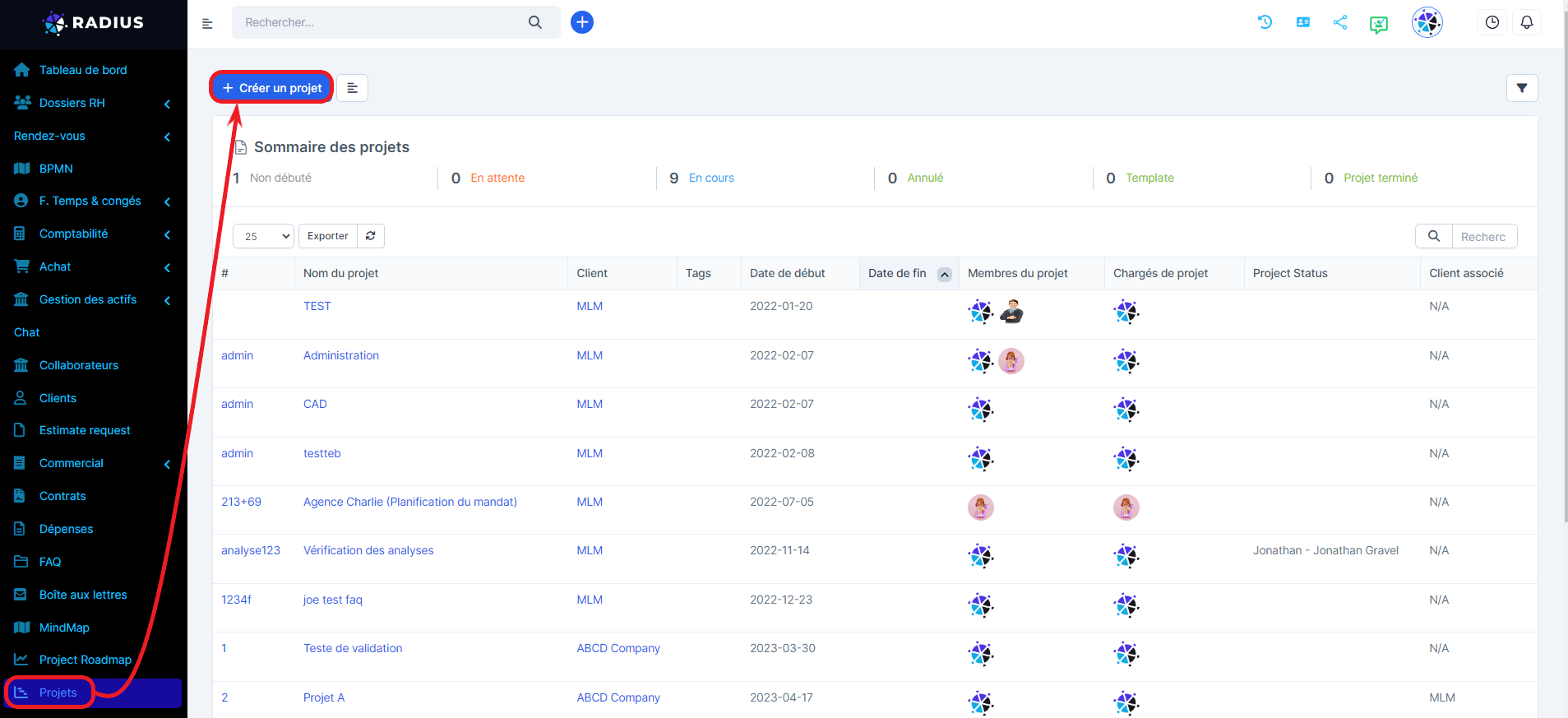The width and height of the screenshot is (1568, 718).
Task: Sort by Nom du projet column header
Action: pos(340,273)
